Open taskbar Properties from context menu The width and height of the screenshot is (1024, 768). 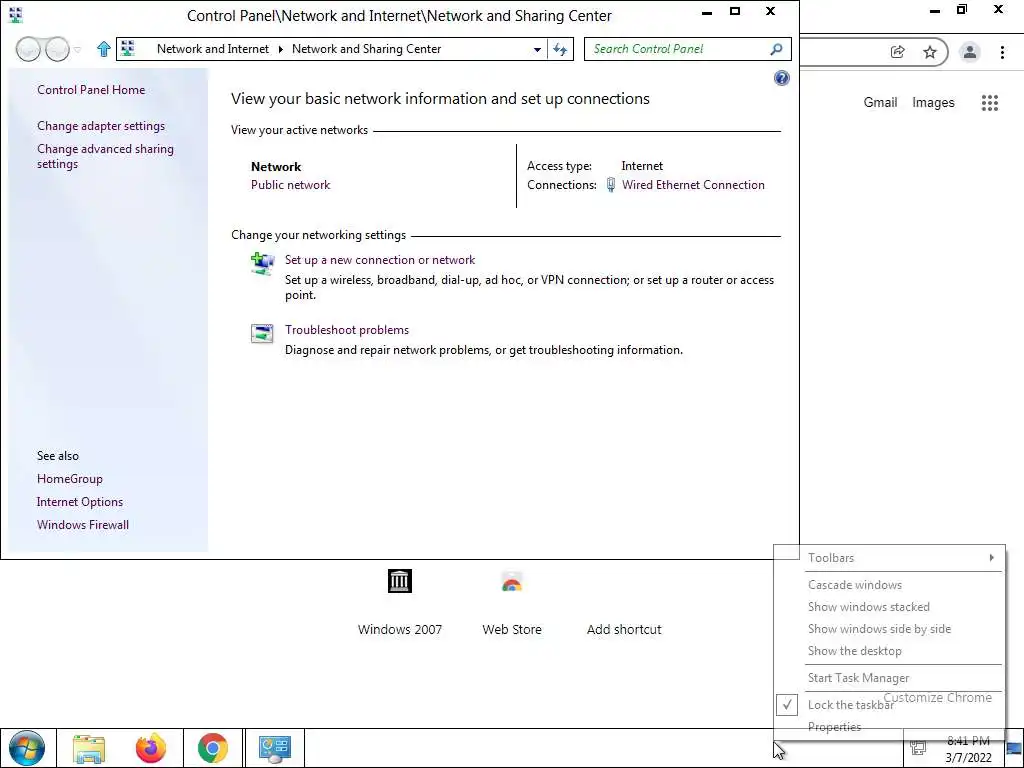834,727
